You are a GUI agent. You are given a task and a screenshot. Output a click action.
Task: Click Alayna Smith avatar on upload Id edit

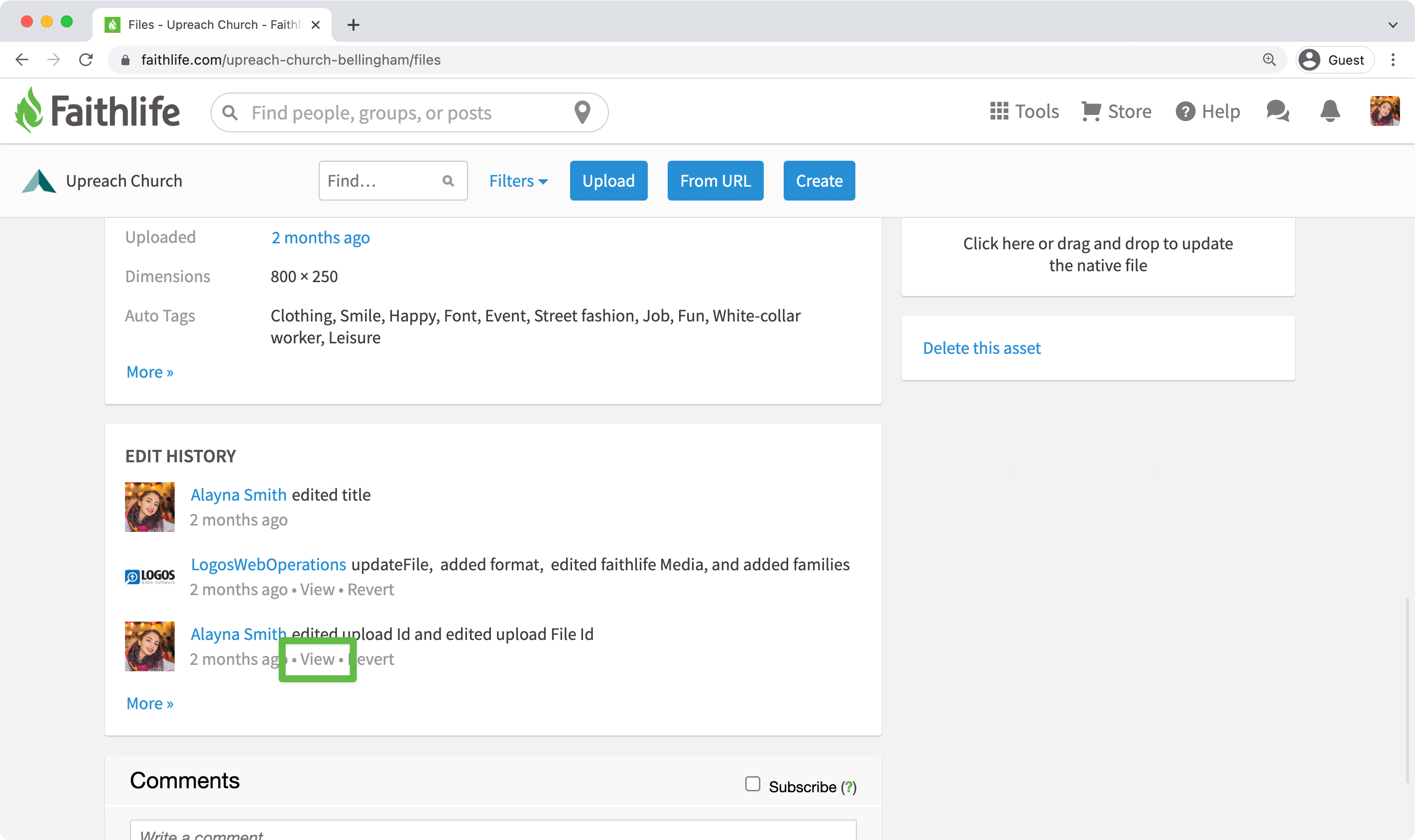[x=149, y=646]
